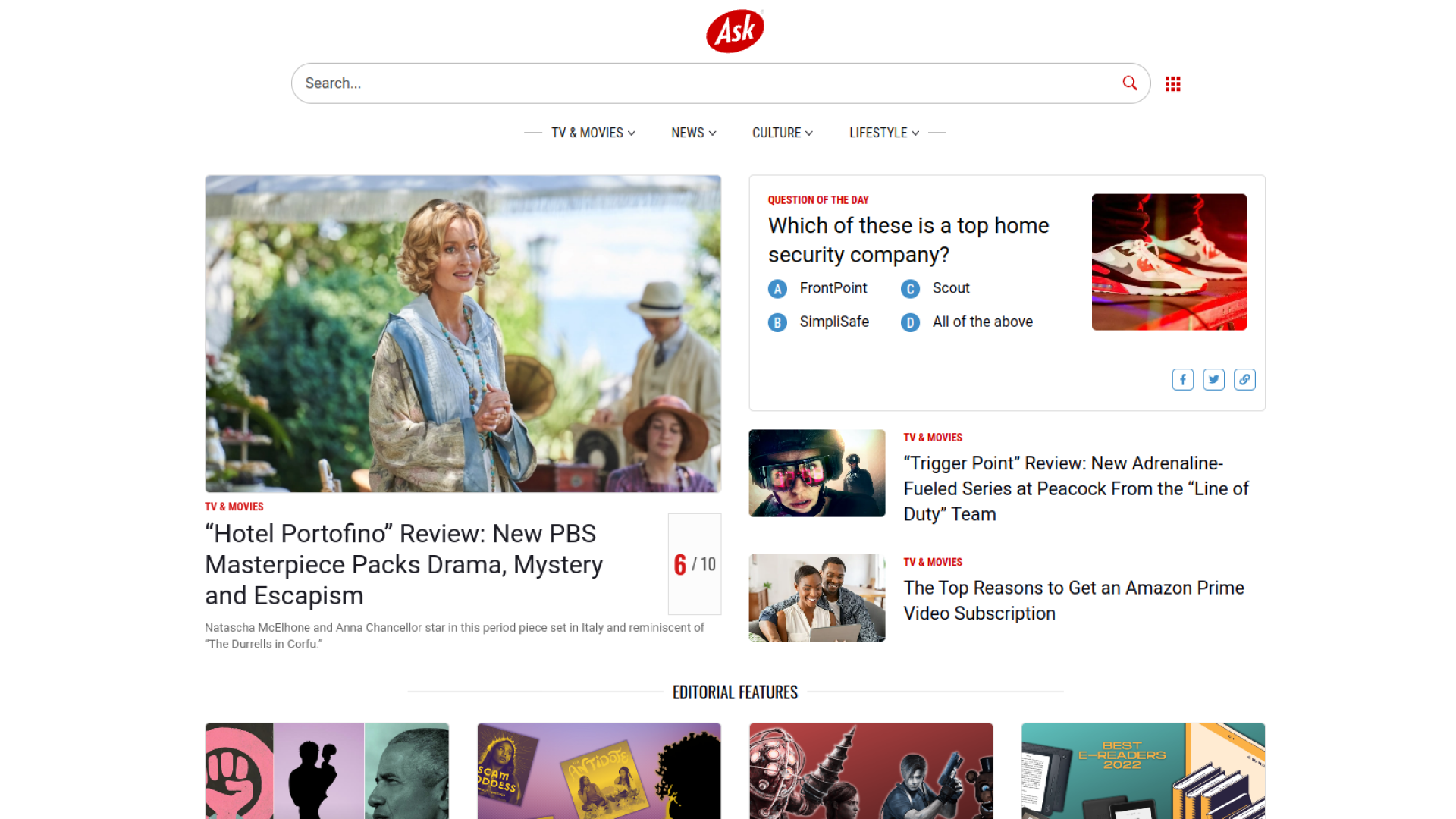Screen dimensions: 1456x819
Task: Select answer B SimpliSafe
Action: [819, 322]
